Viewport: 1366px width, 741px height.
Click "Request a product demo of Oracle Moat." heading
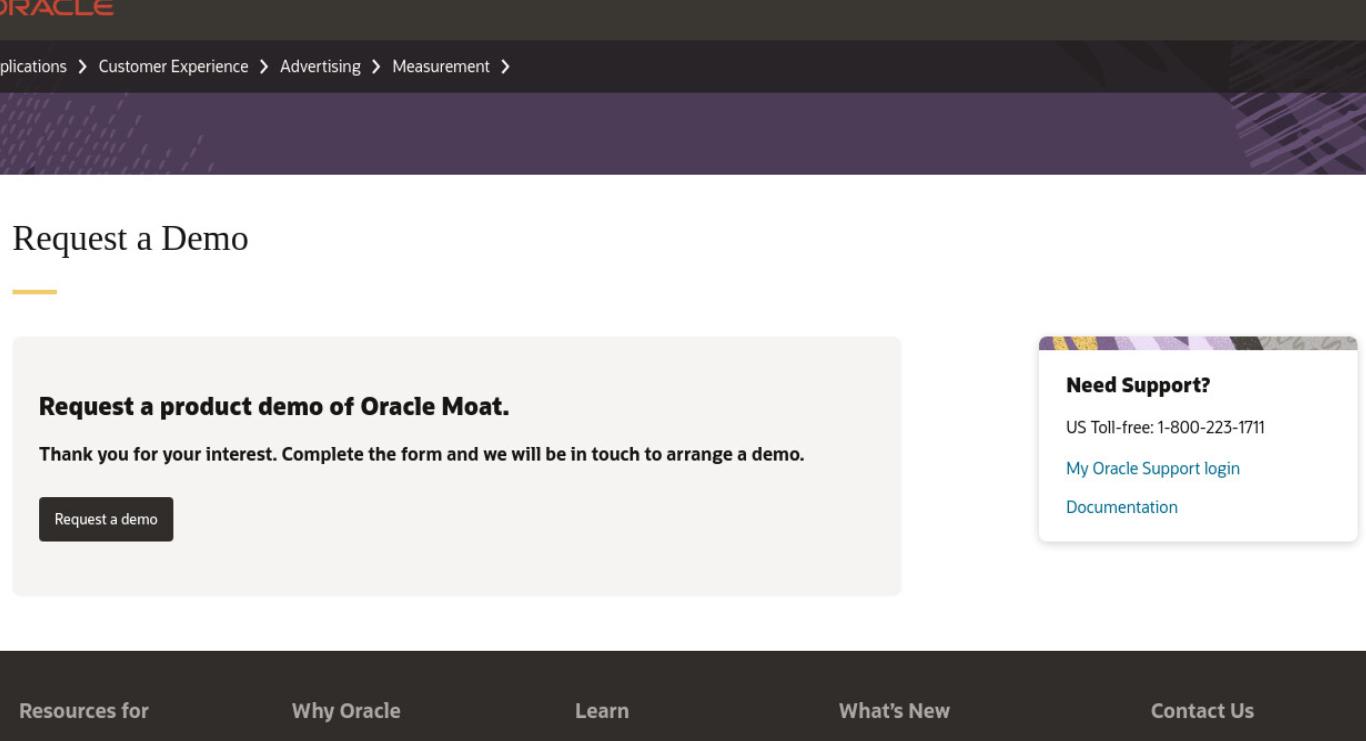point(274,407)
